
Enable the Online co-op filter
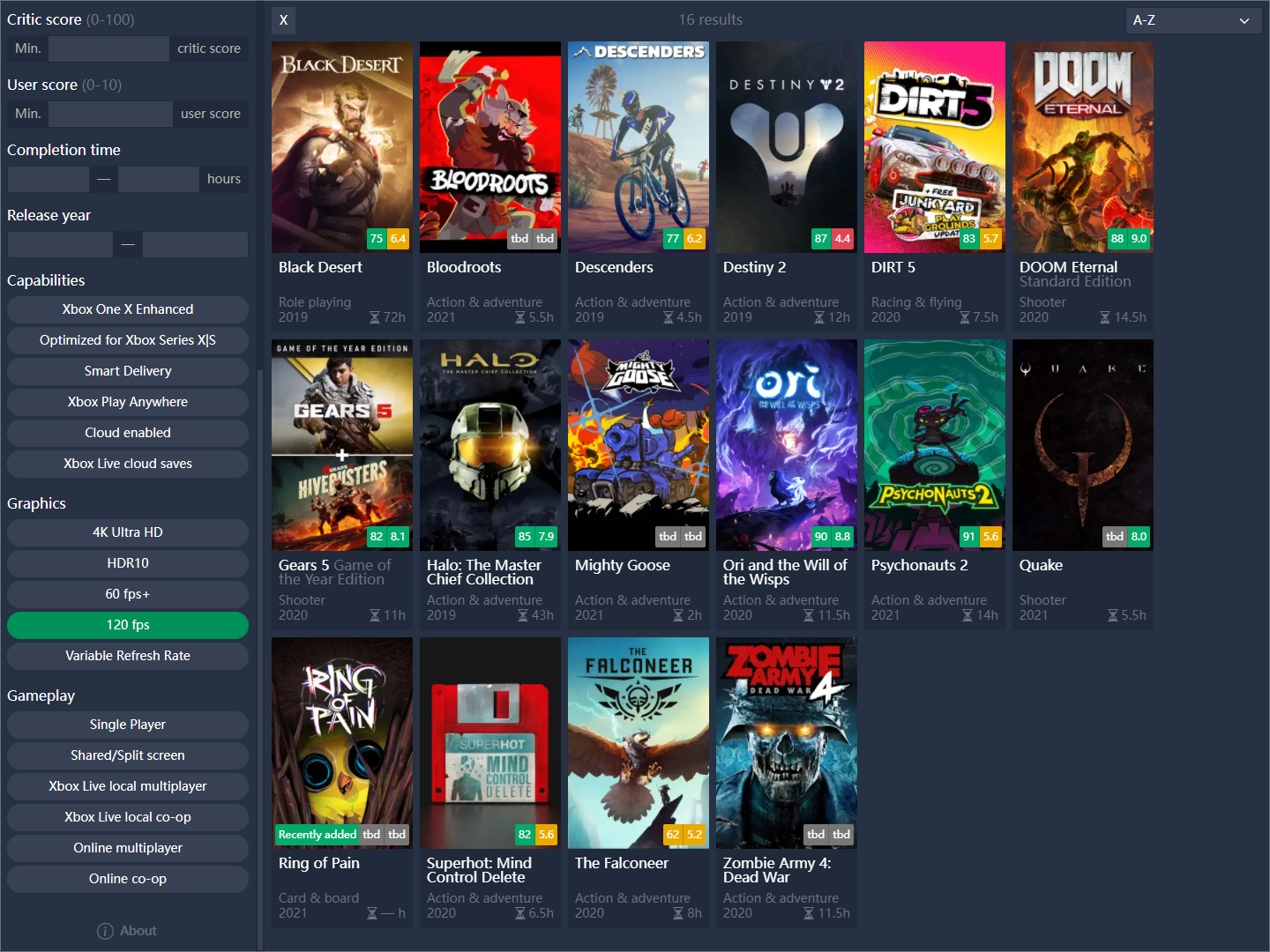click(x=127, y=879)
